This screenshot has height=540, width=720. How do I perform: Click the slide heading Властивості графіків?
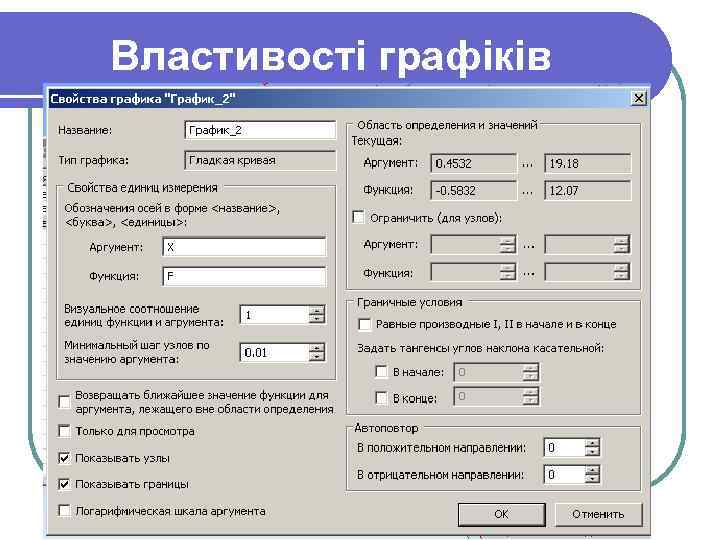pyautogui.click(x=331, y=56)
